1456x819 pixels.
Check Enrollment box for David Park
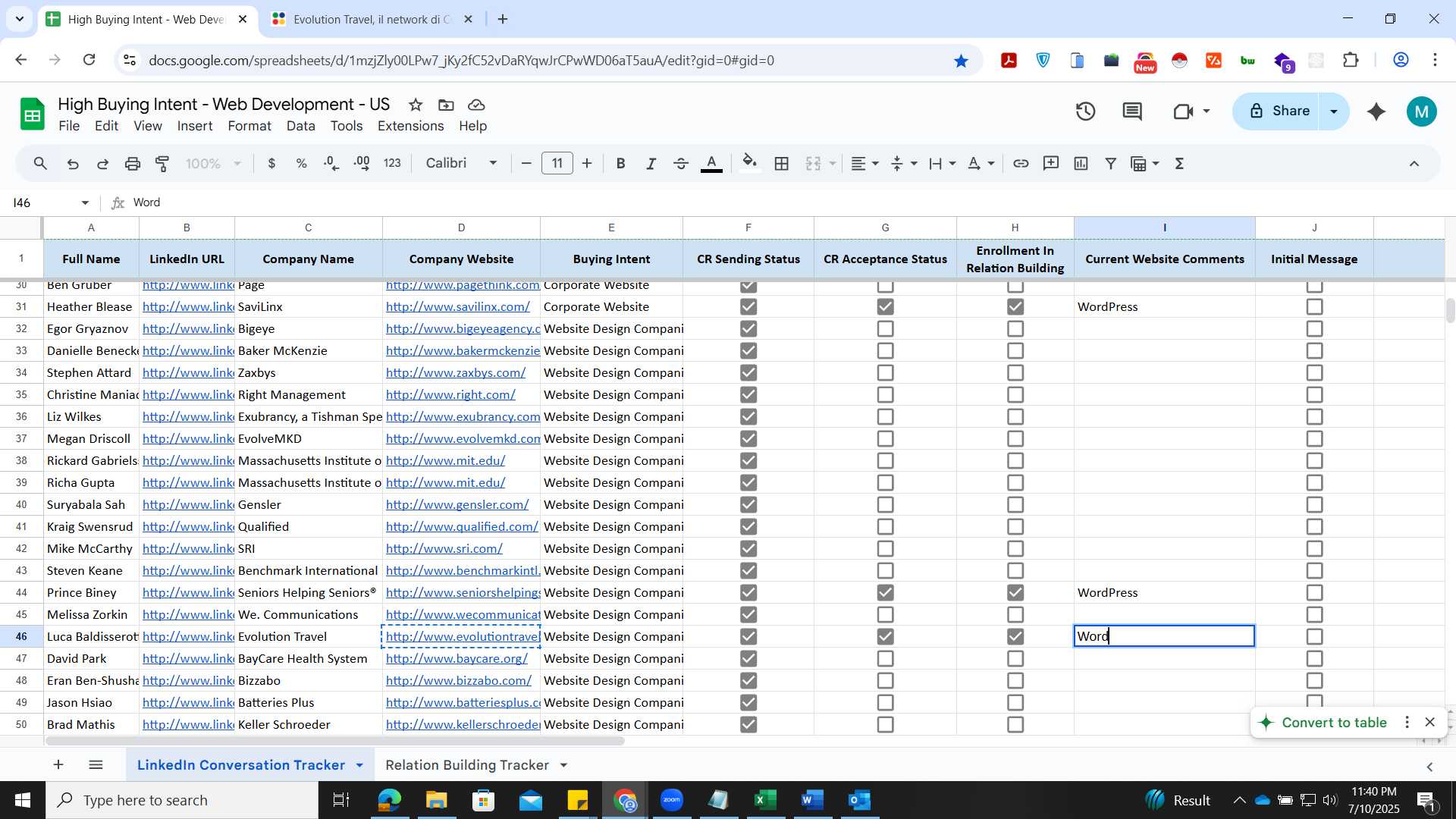click(1015, 659)
